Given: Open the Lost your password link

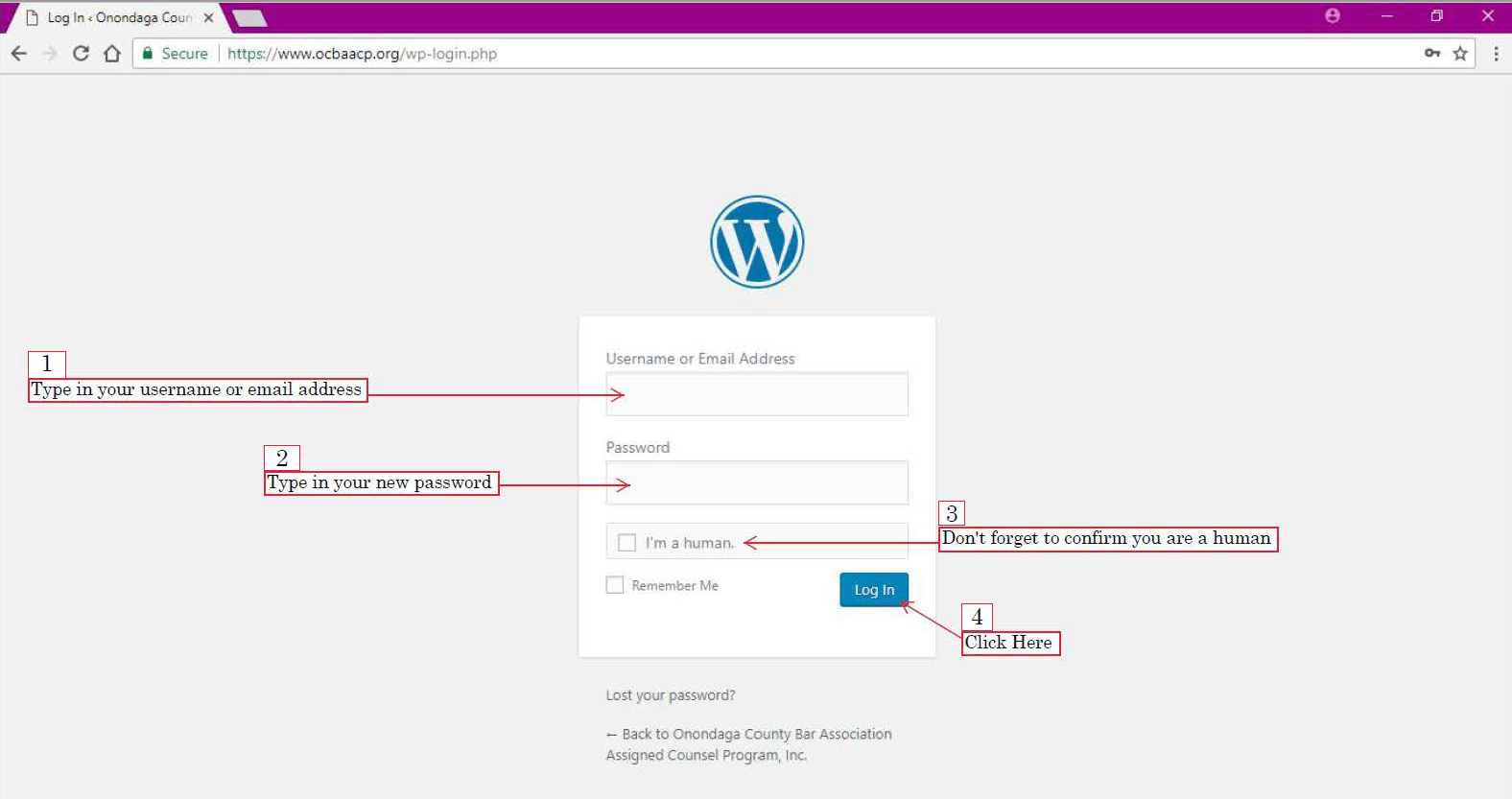Looking at the screenshot, I should click(x=671, y=695).
